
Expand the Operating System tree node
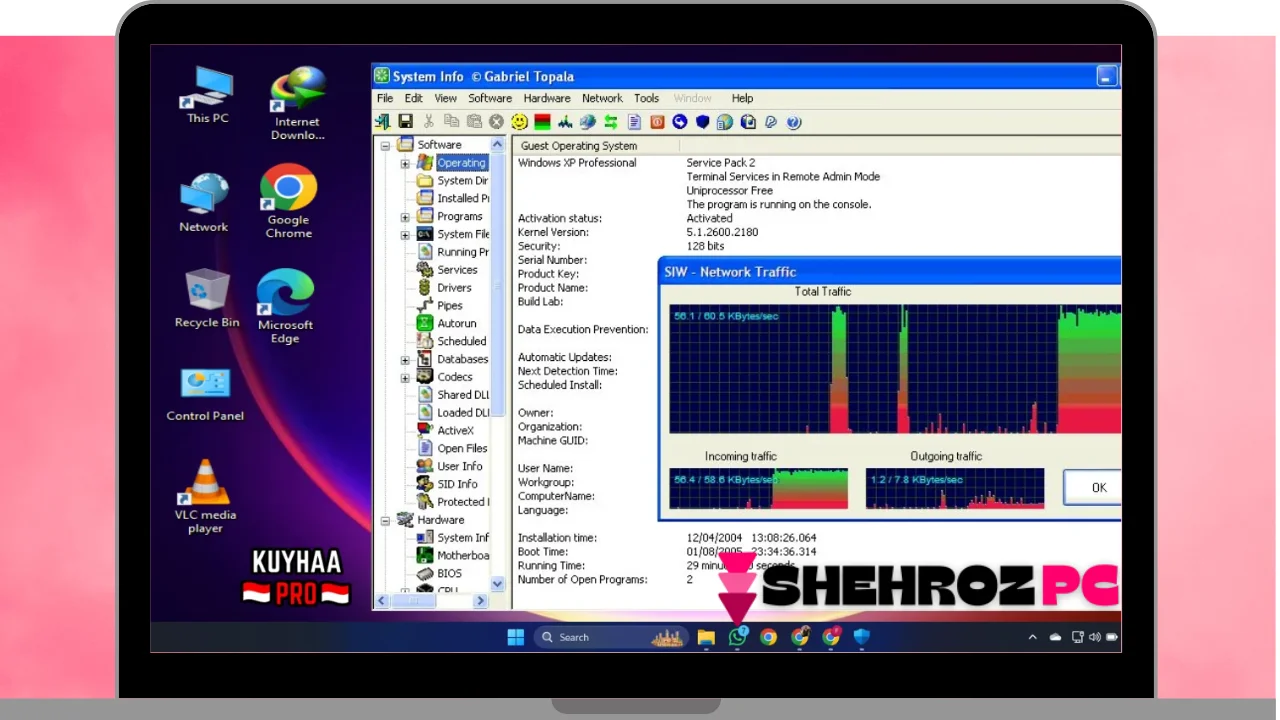[405, 163]
